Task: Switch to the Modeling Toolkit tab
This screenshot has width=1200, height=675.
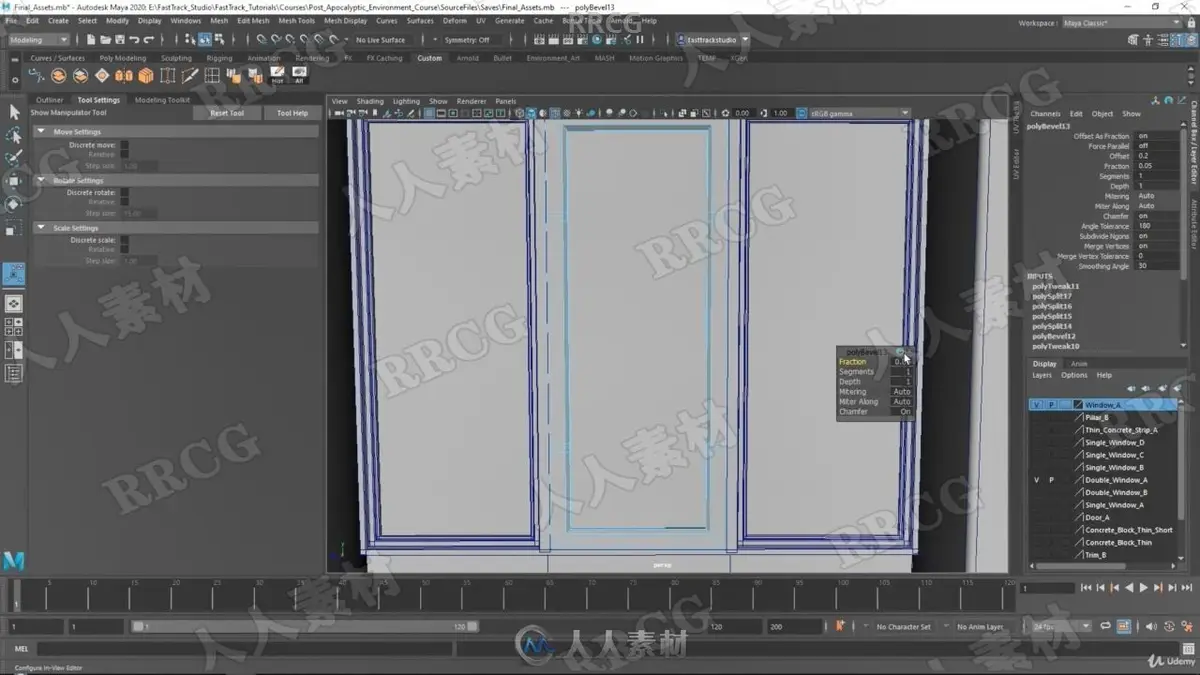Action: pos(162,100)
